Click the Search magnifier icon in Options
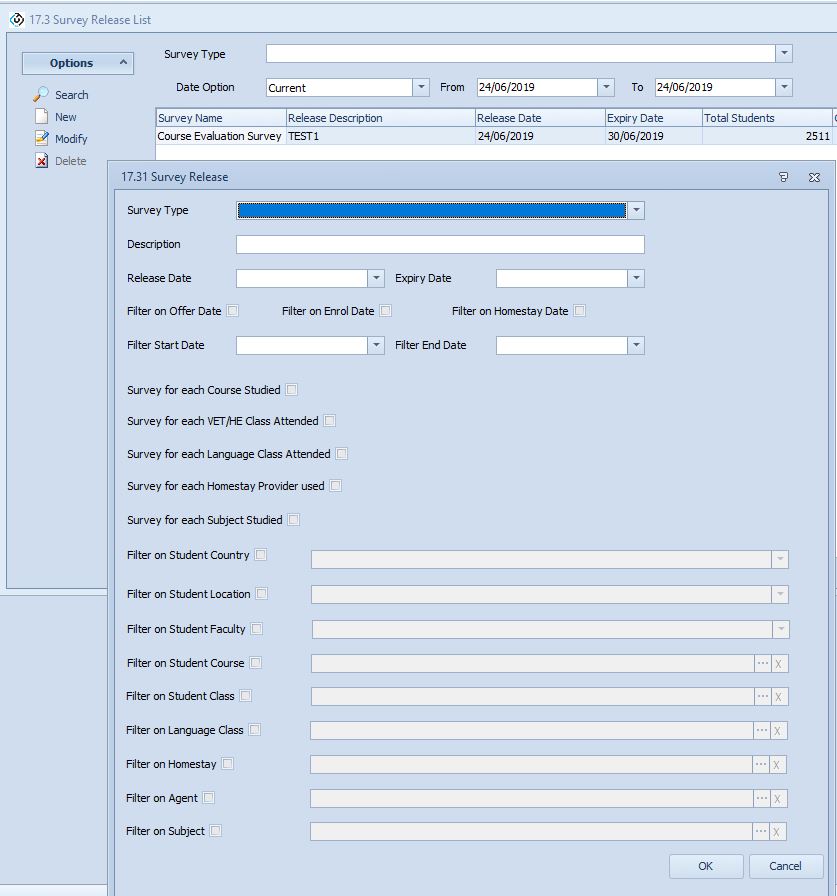Screen dimensions: 837x896 click(x=41, y=94)
